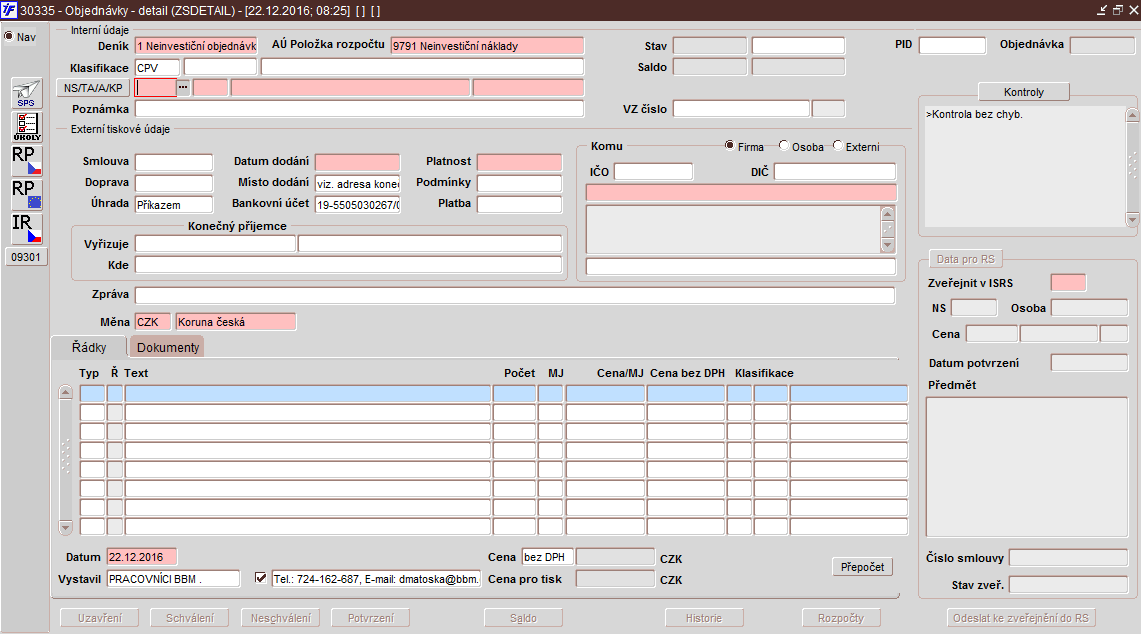Screen dimensions: 1141x634
Task: Click Odeslat ke zveřejnění do RS button
Action: click(x=1021, y=618)
